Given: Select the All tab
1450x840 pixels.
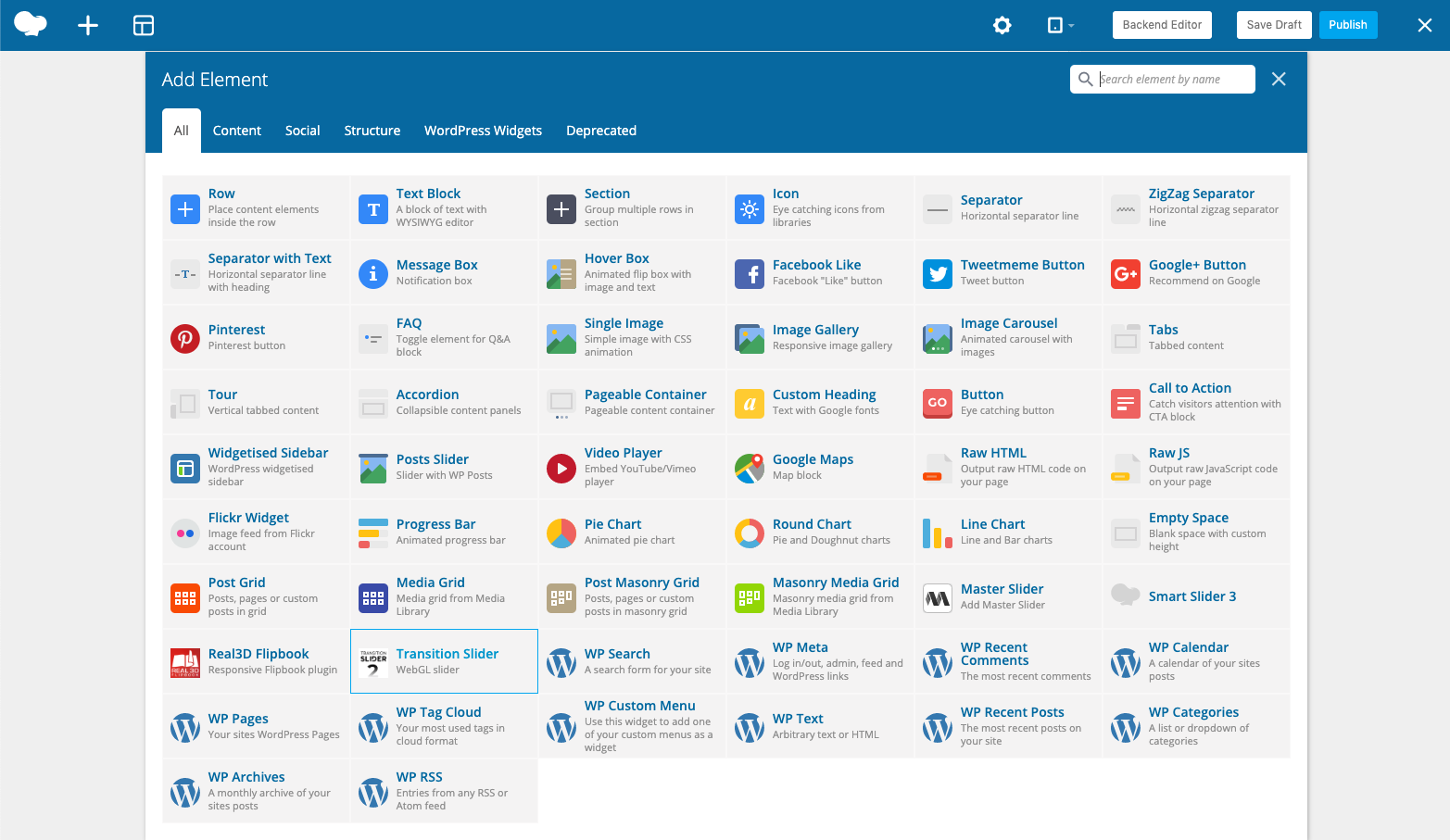Looking at the screenshot, I should 182,131.
